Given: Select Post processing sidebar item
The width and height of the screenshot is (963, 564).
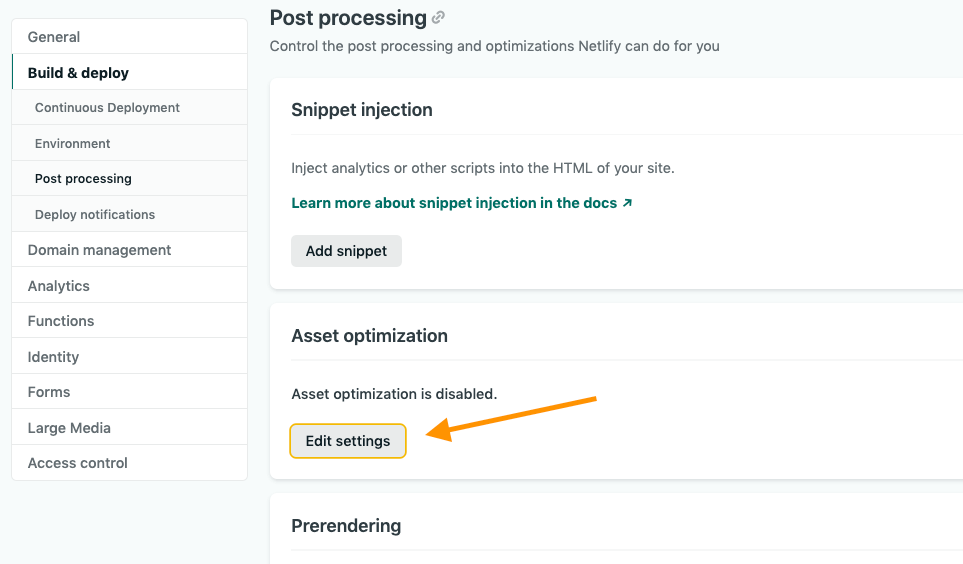Looking at the screenshot, I should click(83, 179).
